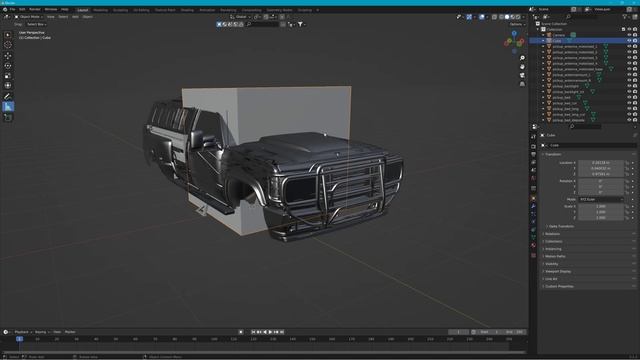Image resolution: width=640 pixels, height=360 pixels.
Task: Jump to the timeline end frame button
Action: [282, 332]
